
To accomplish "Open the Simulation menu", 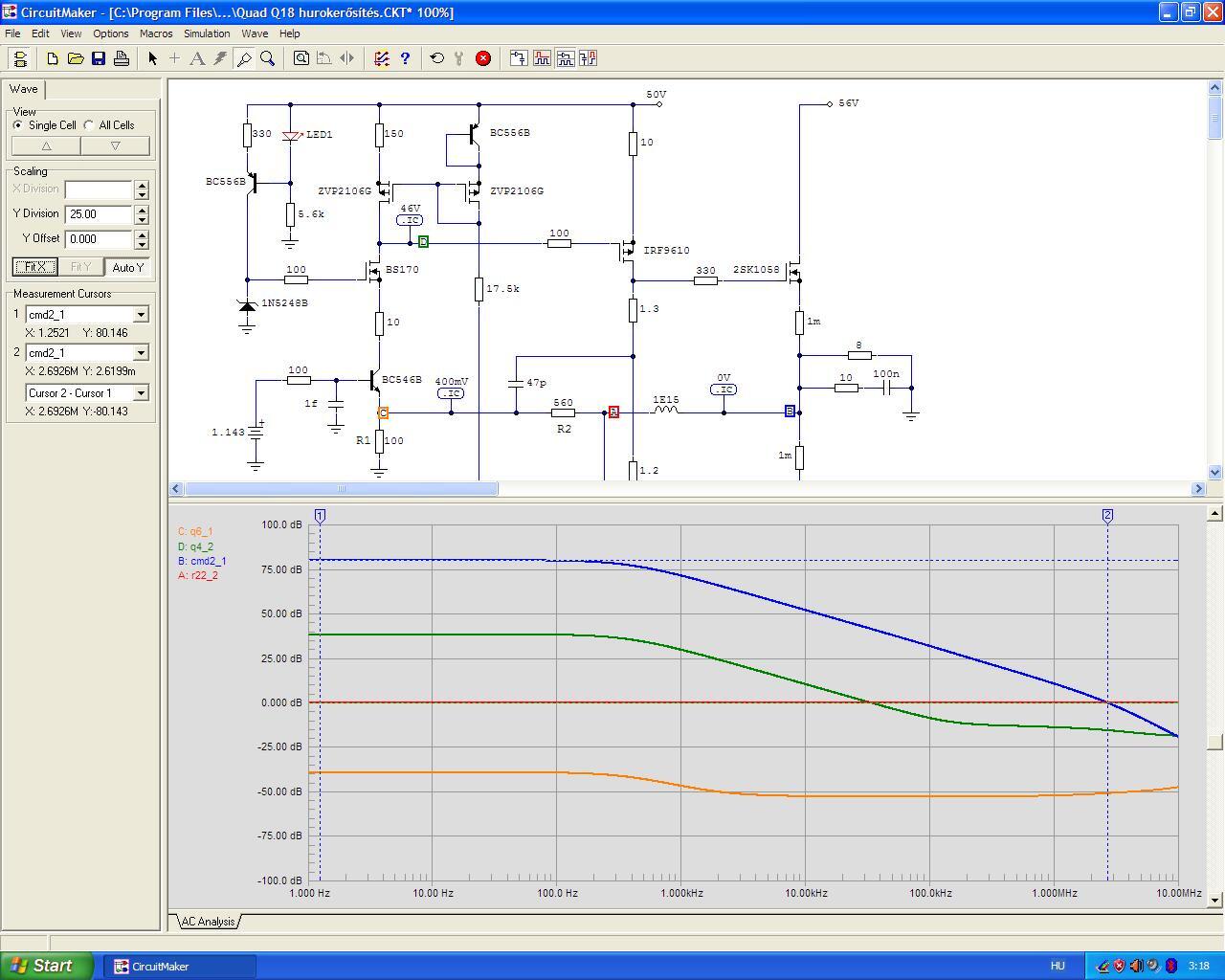I will (x=207, y=33).
